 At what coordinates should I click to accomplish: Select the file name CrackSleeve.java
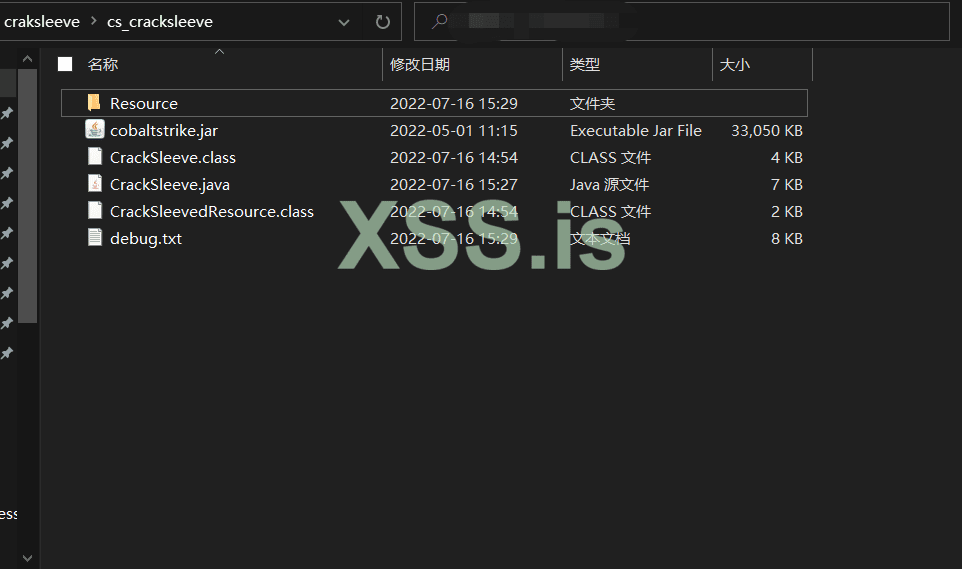169,184
